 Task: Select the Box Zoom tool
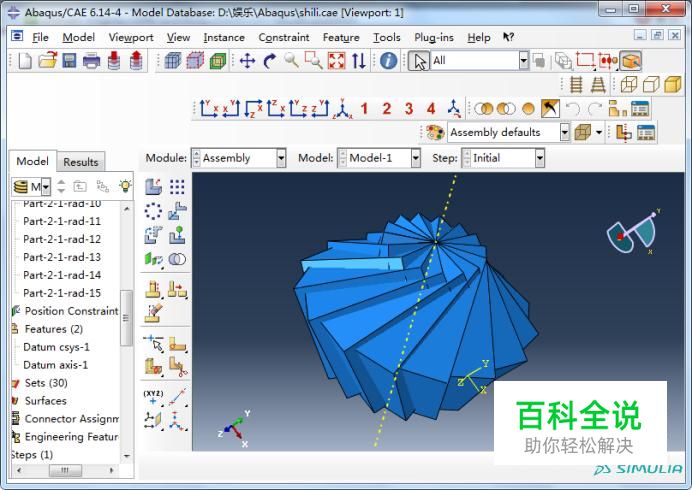[x=314, y=60]
